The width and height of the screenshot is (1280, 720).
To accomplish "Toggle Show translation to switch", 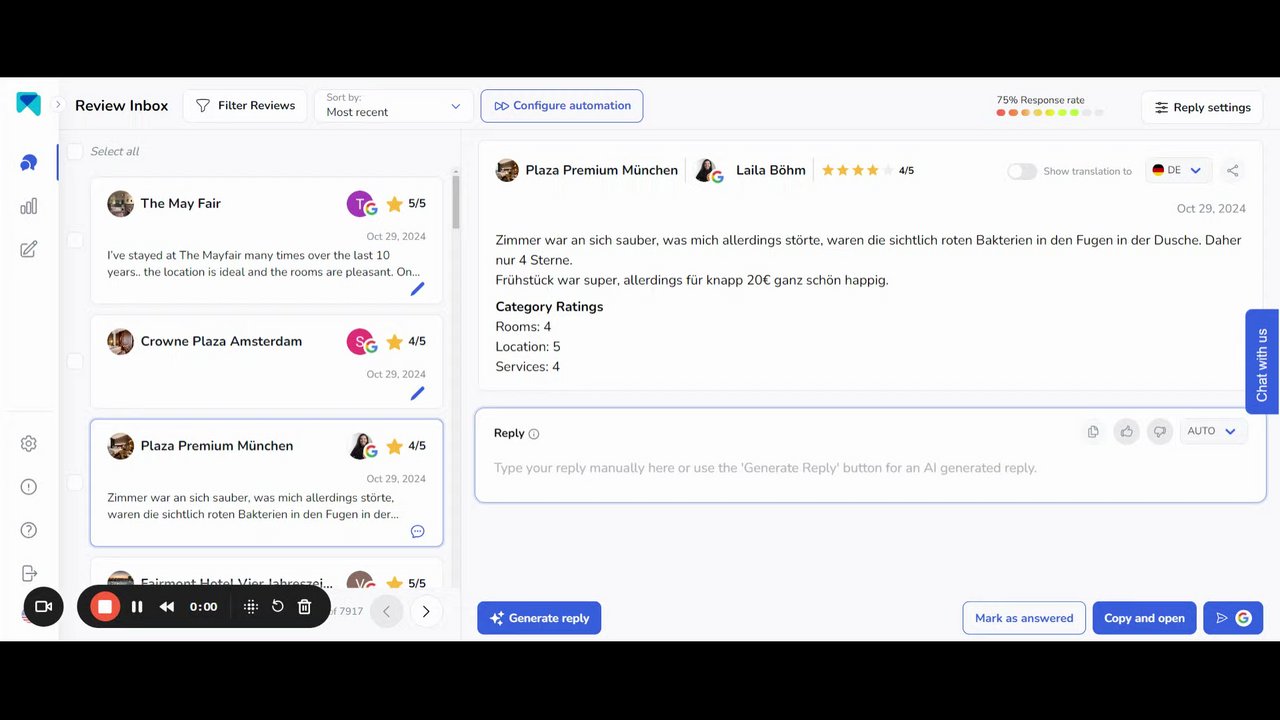I will 1022,171.
